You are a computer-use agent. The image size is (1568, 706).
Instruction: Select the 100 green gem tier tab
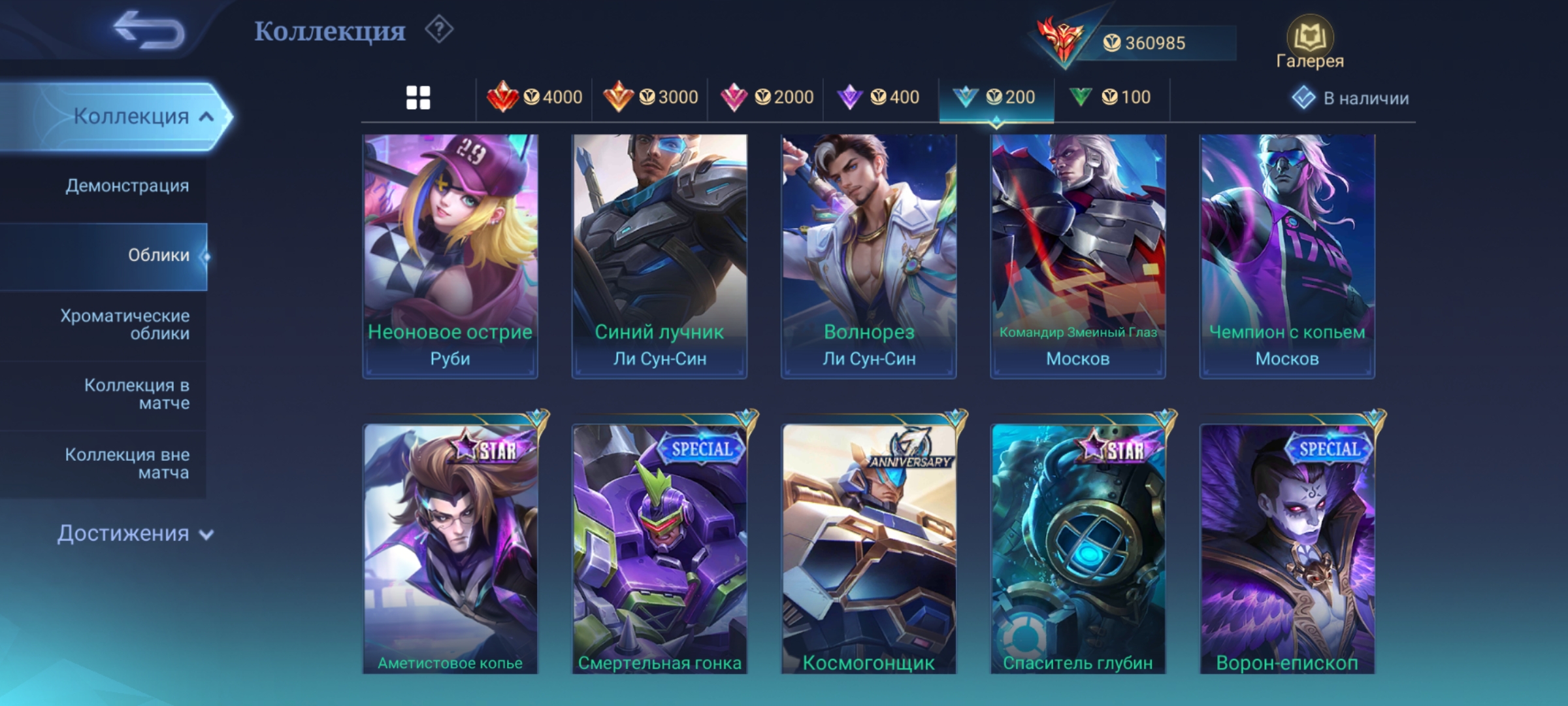coord(1109,97)
